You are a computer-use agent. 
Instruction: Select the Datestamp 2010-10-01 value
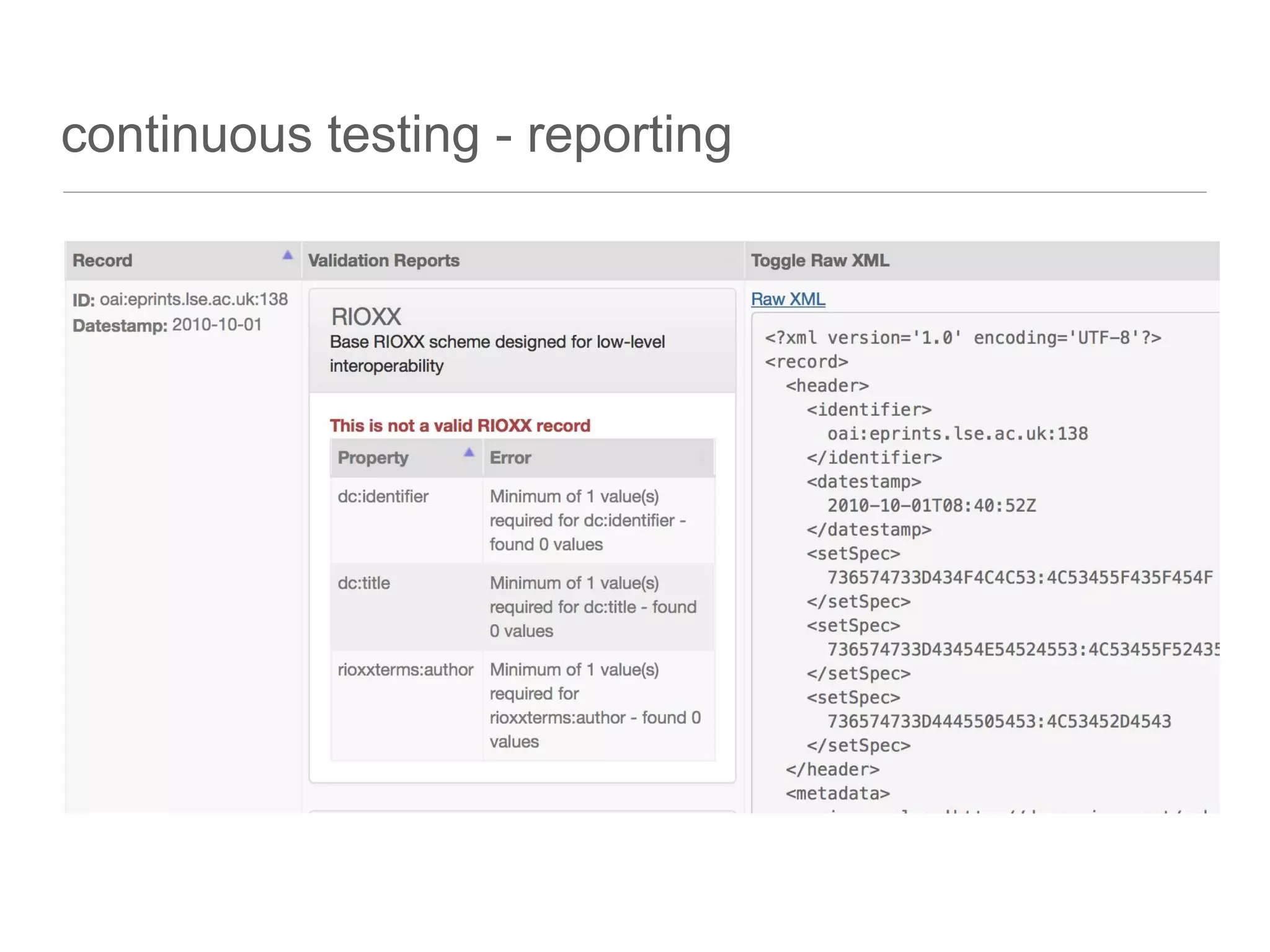tap(216, 325)
